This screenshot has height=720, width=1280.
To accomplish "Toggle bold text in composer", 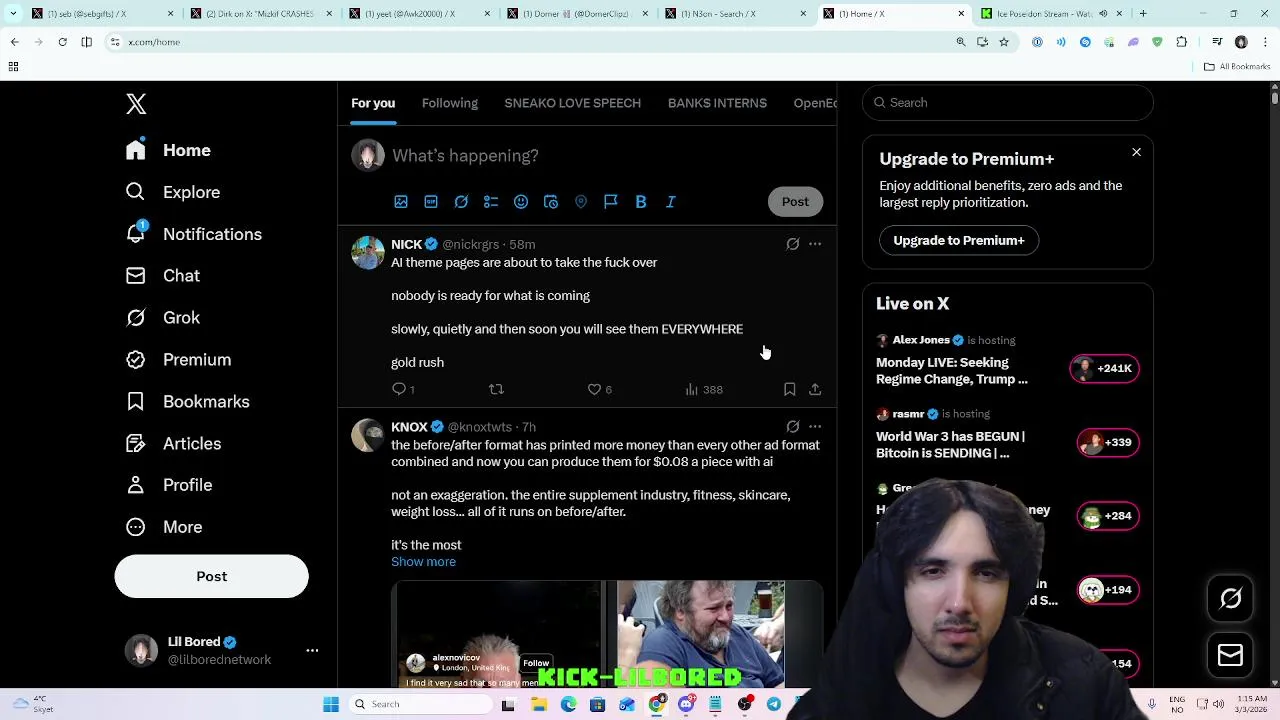I will click(x=641, y=202).
